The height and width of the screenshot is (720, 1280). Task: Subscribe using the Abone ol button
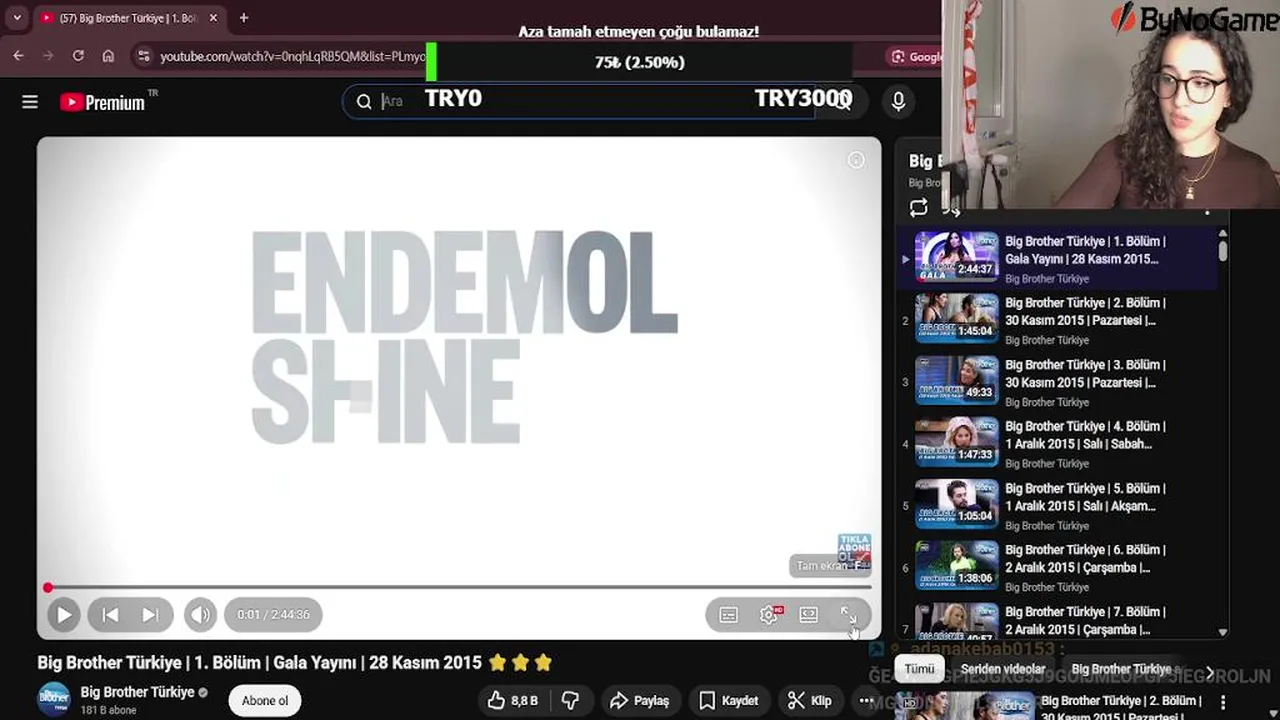point(265,701)
